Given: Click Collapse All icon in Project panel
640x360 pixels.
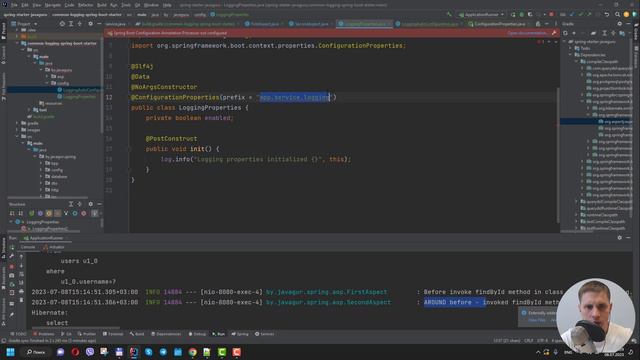Looking at the screenshot, I should (80, 24).
